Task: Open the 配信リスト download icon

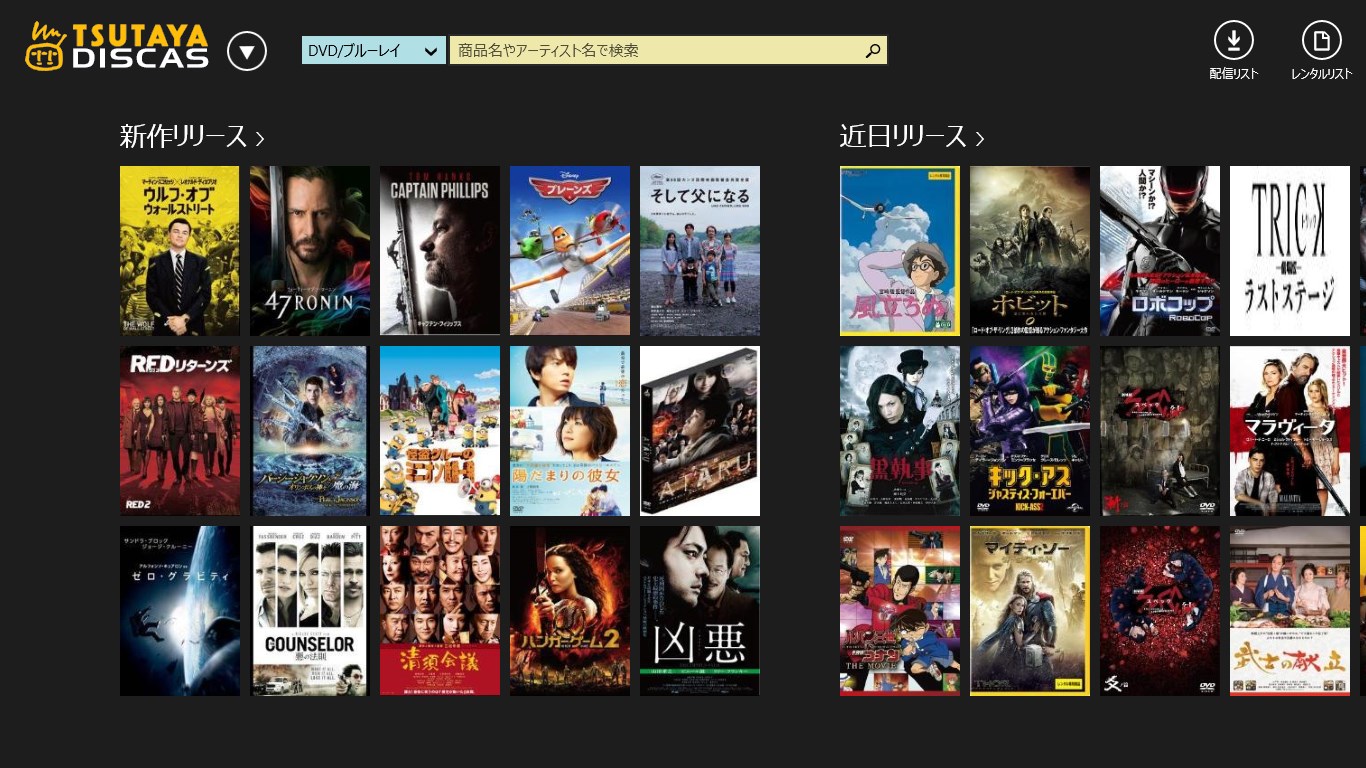Action: [x=1233, y=41]
